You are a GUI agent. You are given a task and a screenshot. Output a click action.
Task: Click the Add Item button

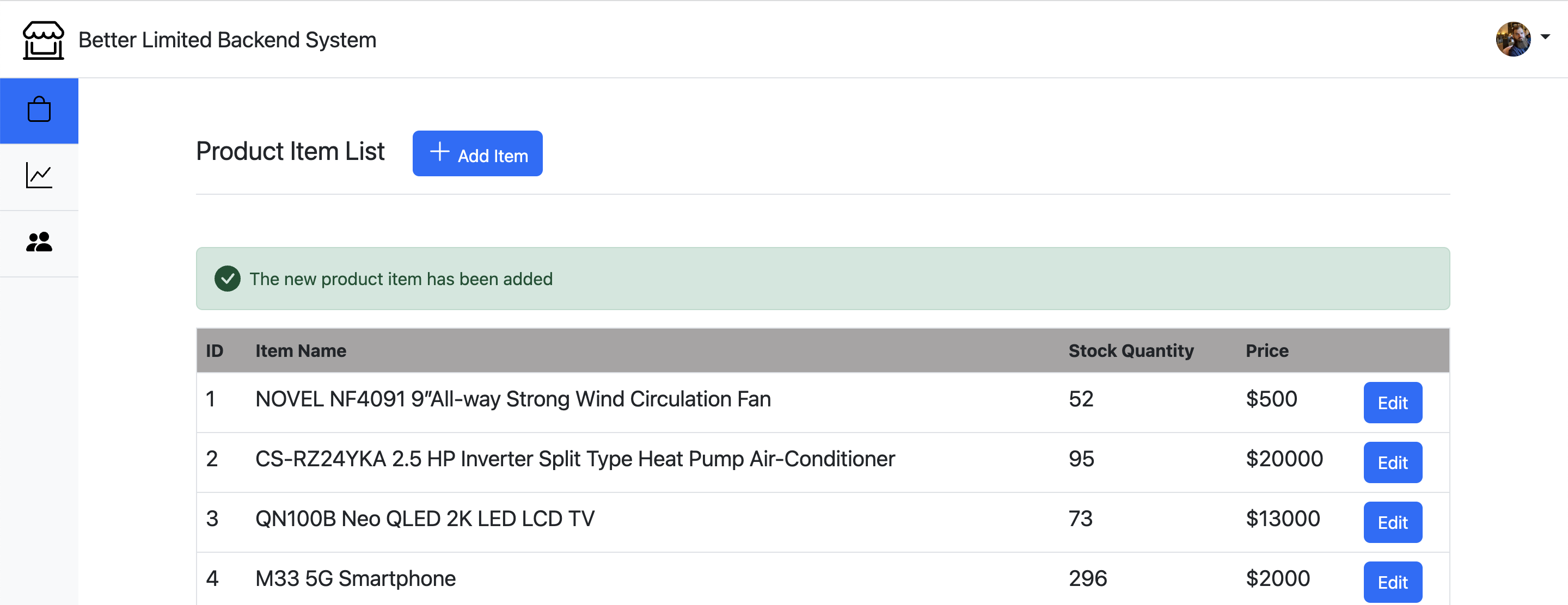click(477, 154)
